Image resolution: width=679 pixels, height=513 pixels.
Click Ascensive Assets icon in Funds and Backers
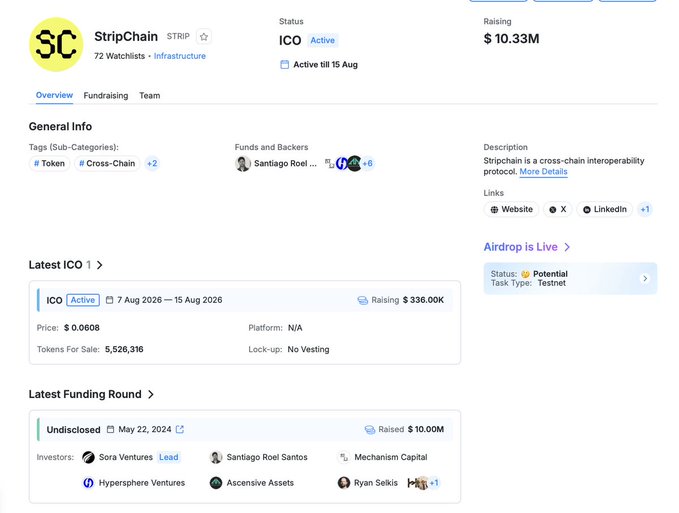[x=354, y=163]
